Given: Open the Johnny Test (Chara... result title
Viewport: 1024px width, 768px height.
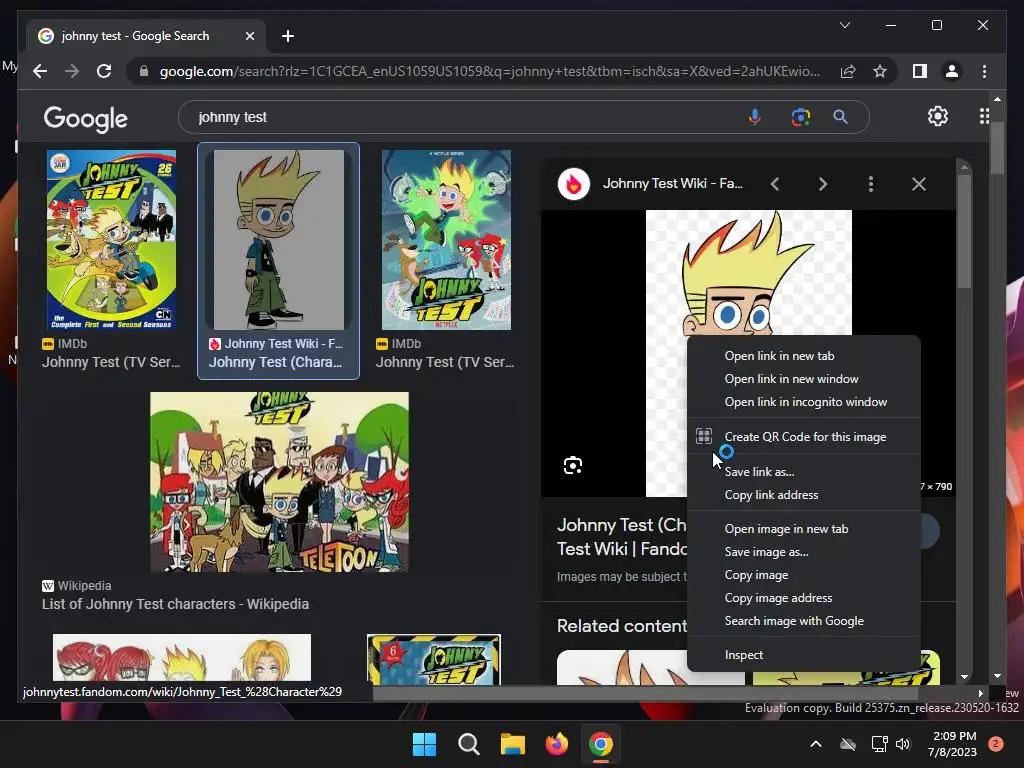Looking at the screenshot, I should [x=275, y=362].
